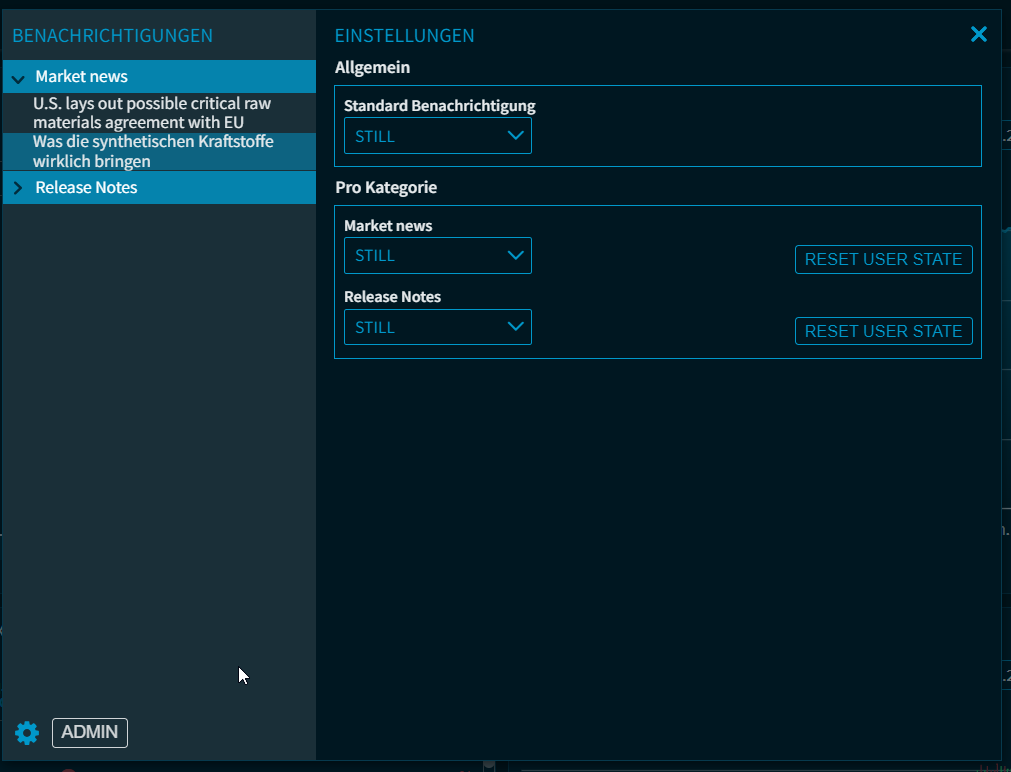
Task: Select the Release Notes category header label
Action: point(86,188)
